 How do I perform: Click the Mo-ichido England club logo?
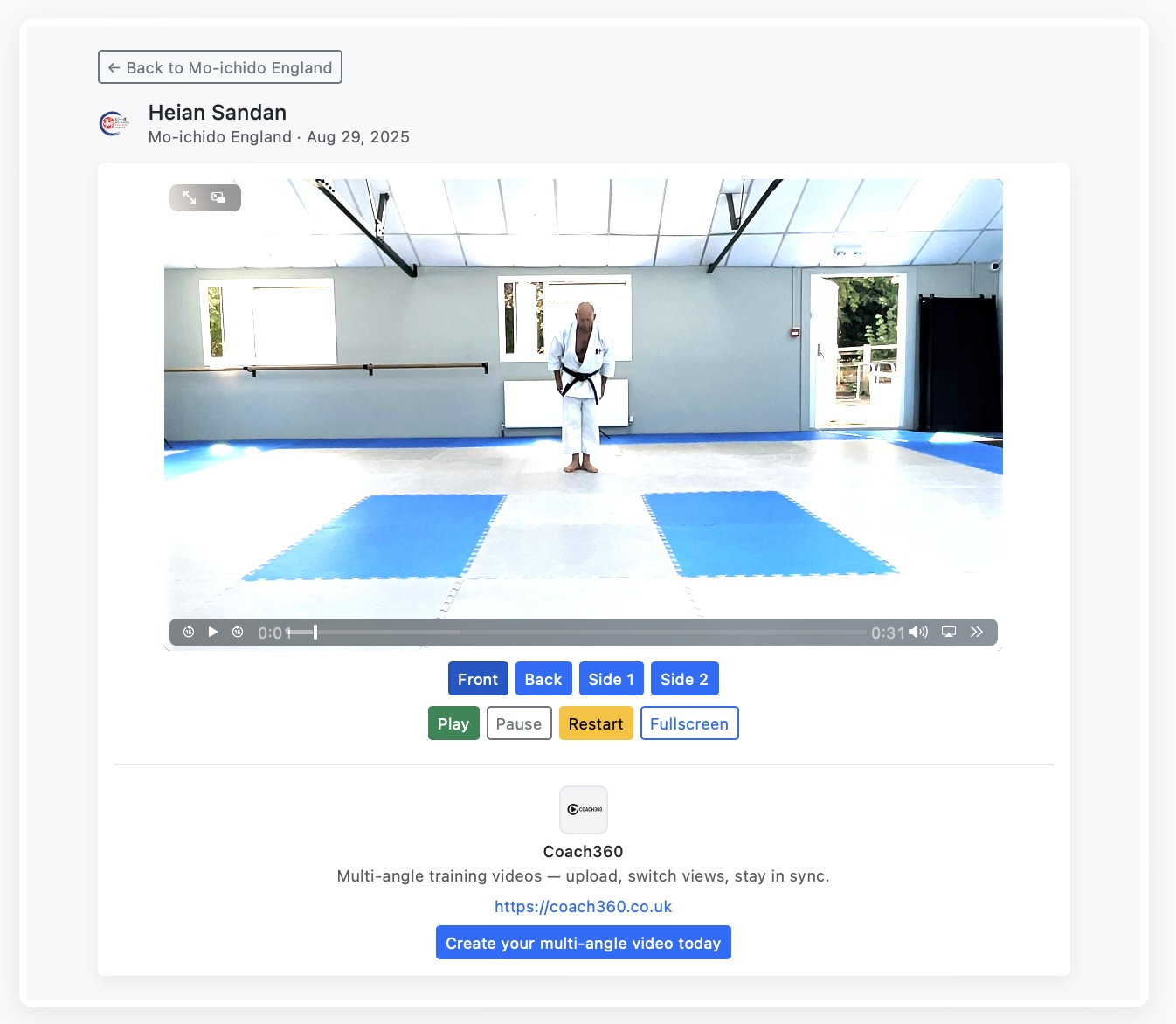pos(114,124)
